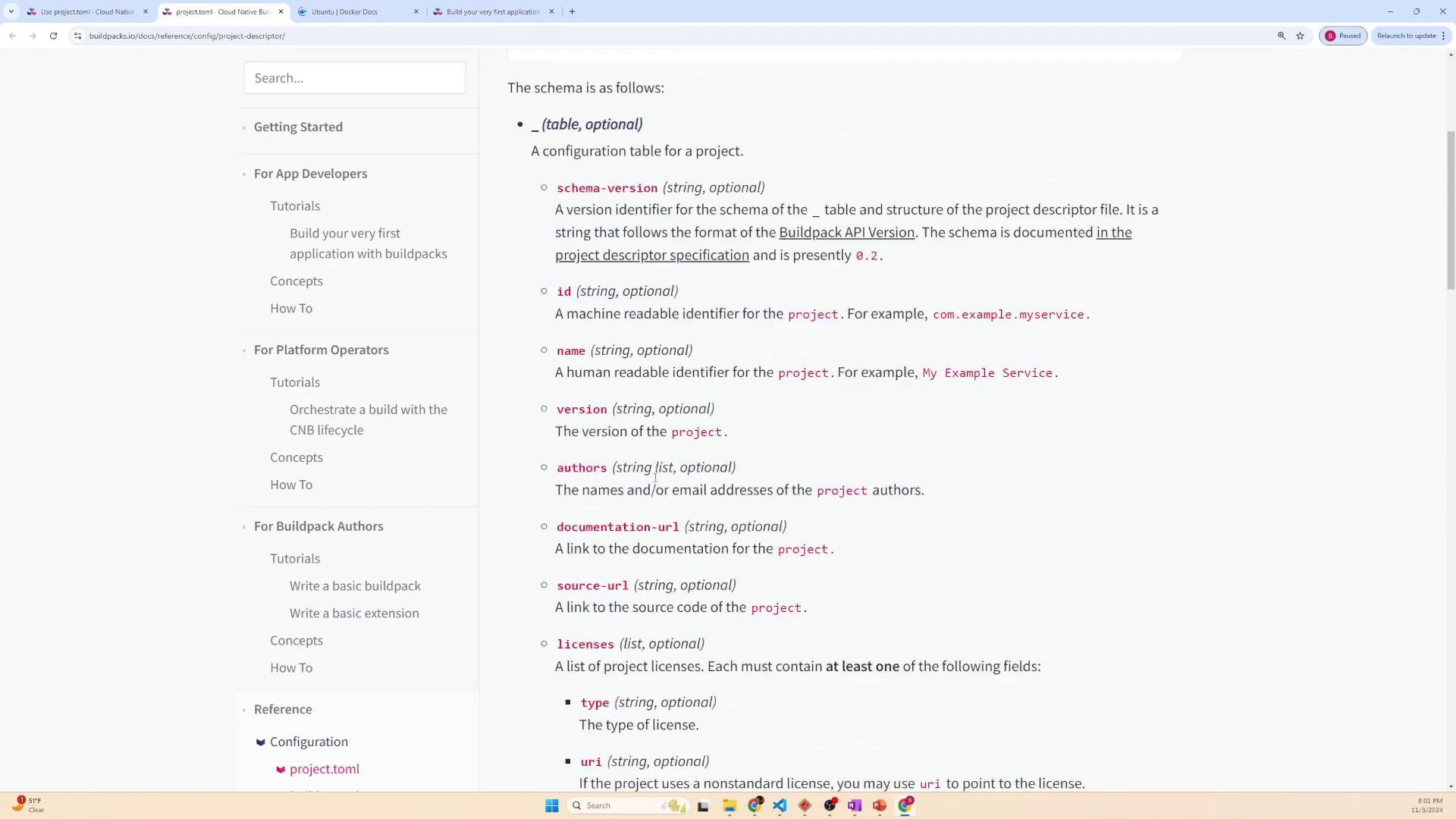
Task: Open 'Write a basic extension' tutorial
Action: tap(354, 613)
